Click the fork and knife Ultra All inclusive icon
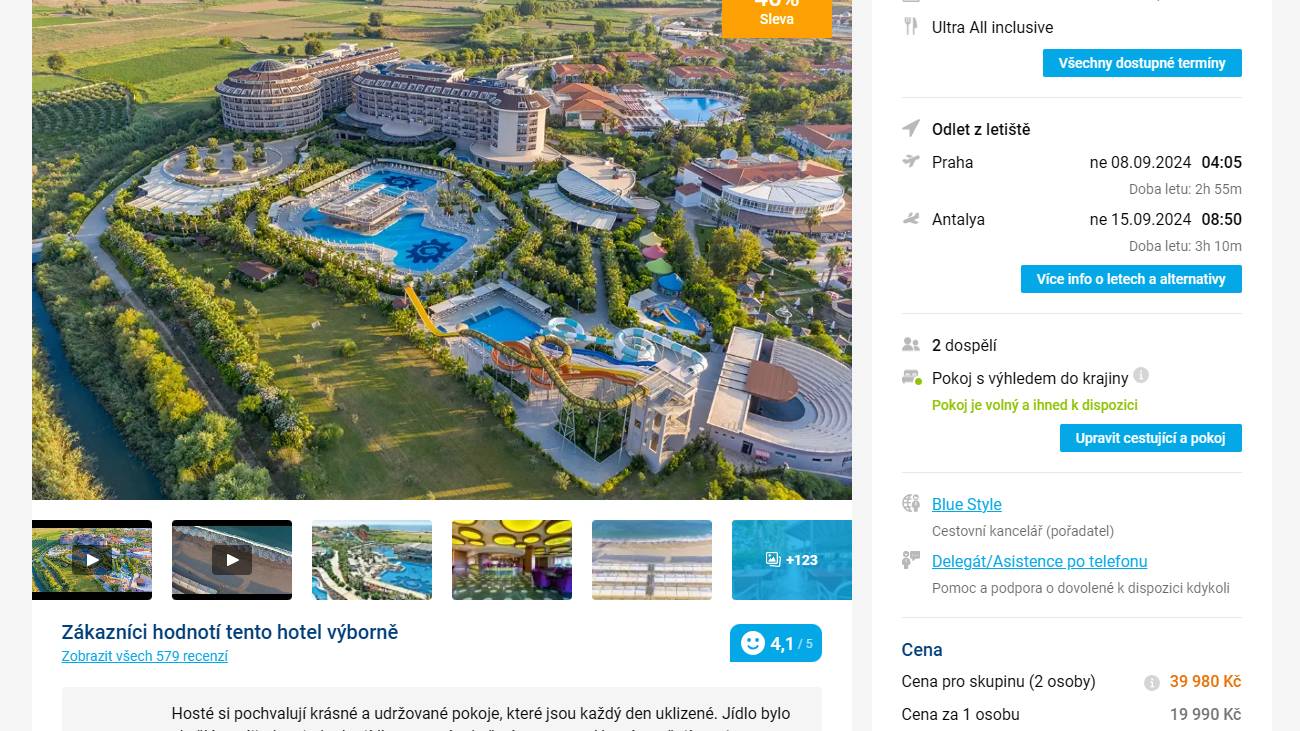Image resolution: width=1300 pixels, height=731 pixels. [910, 27]
